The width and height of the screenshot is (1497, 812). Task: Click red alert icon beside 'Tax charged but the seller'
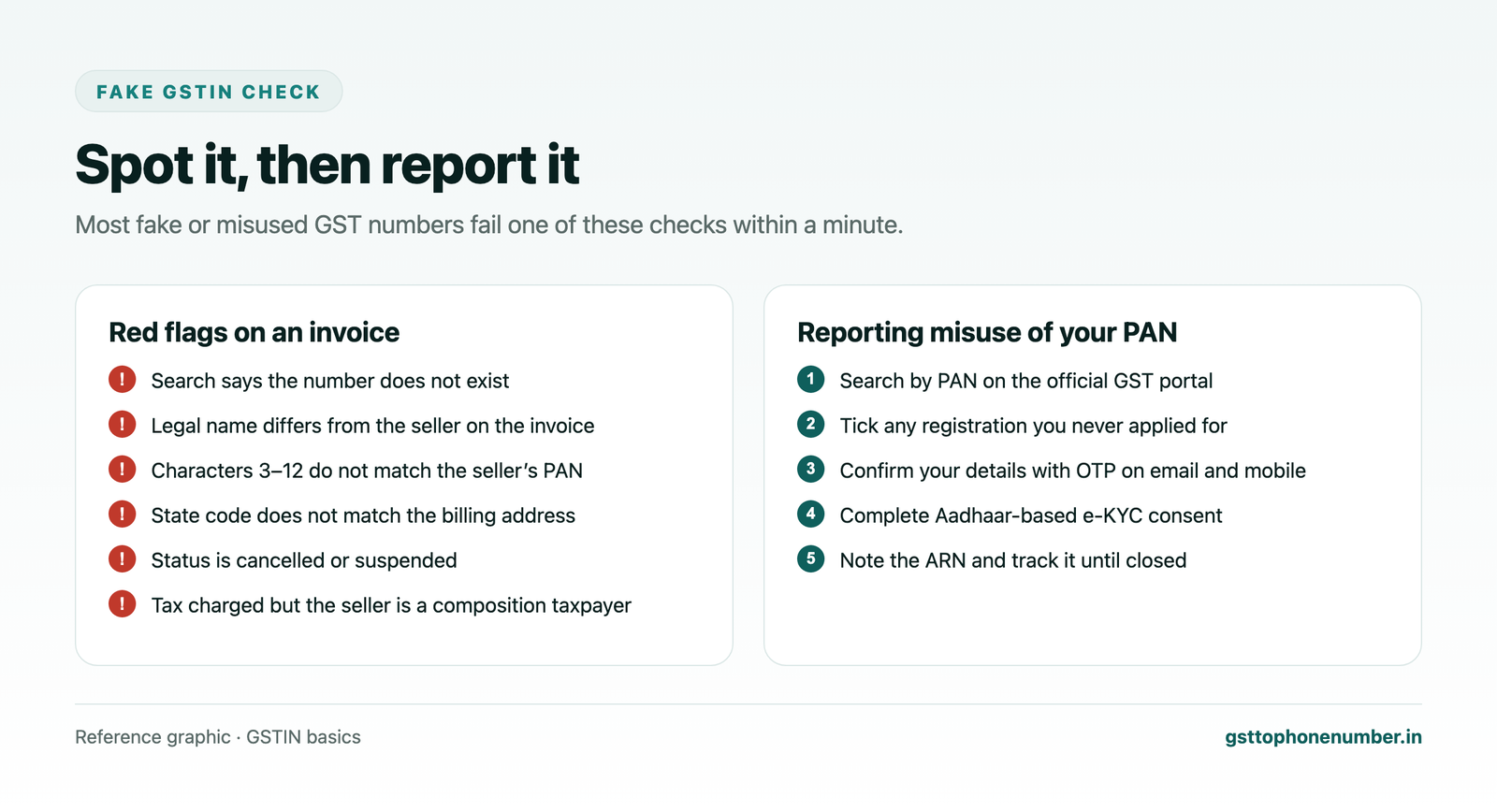click(122, 604)
